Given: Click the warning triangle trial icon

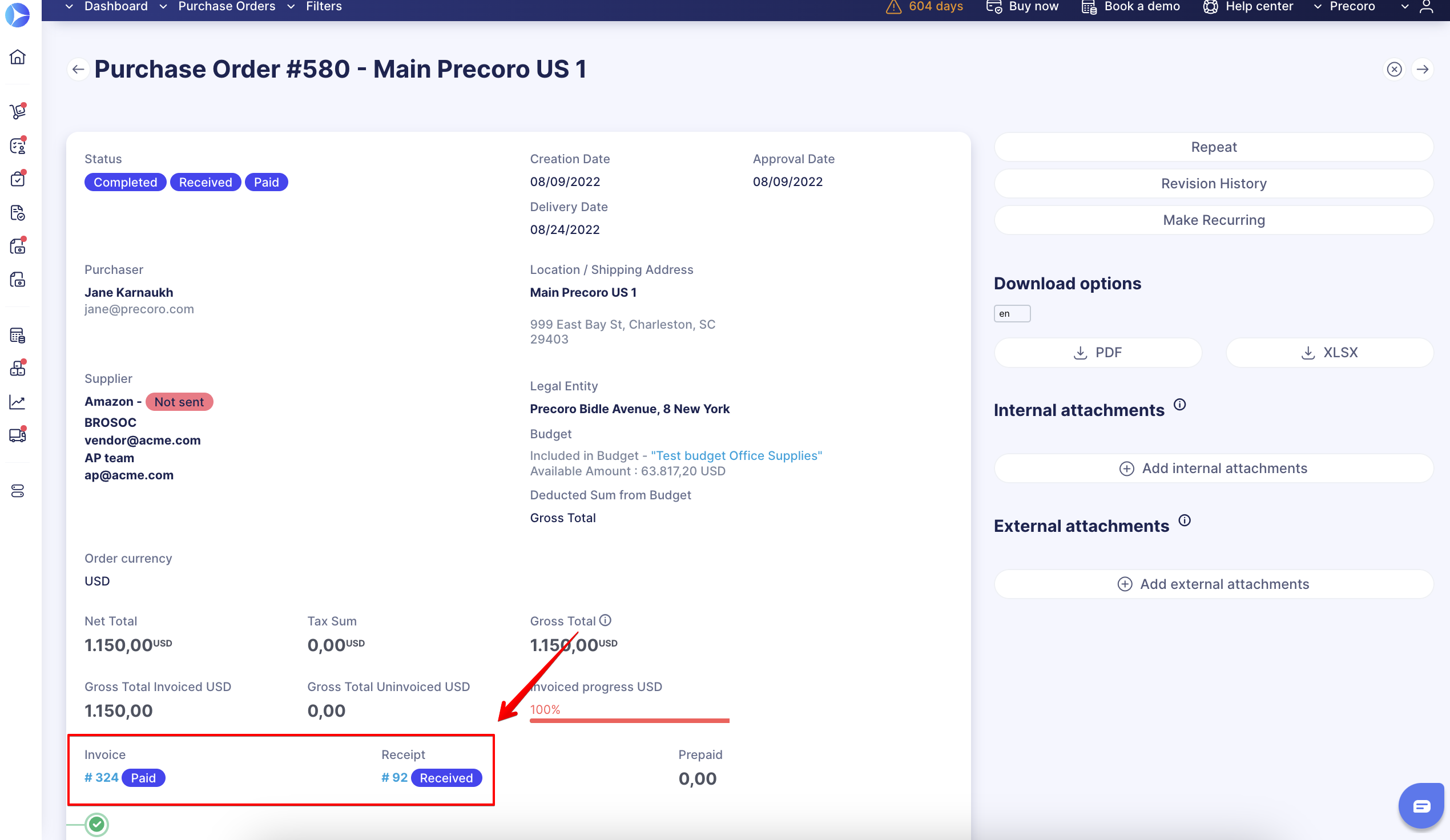Looking at the screenshot, I should tap(893, 6).
